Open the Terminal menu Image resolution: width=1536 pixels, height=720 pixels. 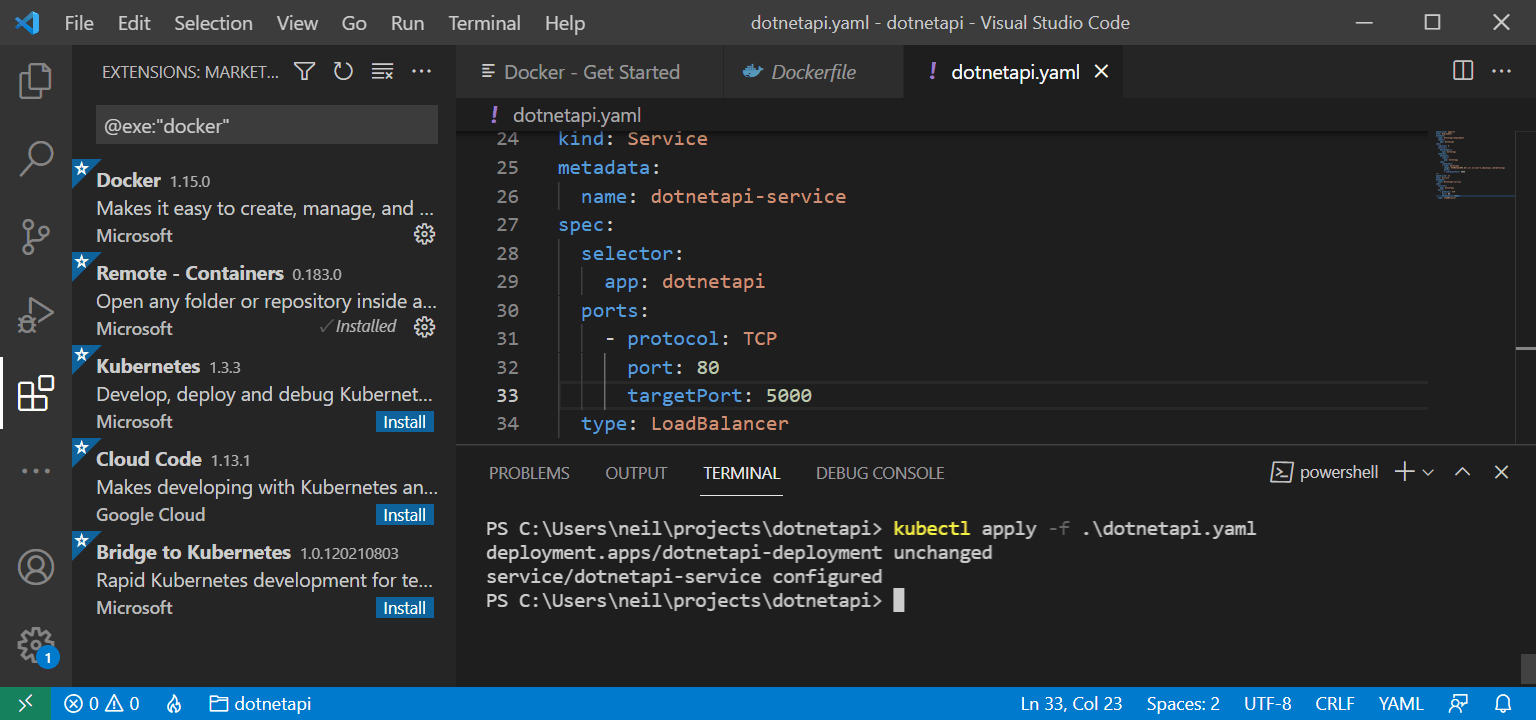click(x=484, y=23)
